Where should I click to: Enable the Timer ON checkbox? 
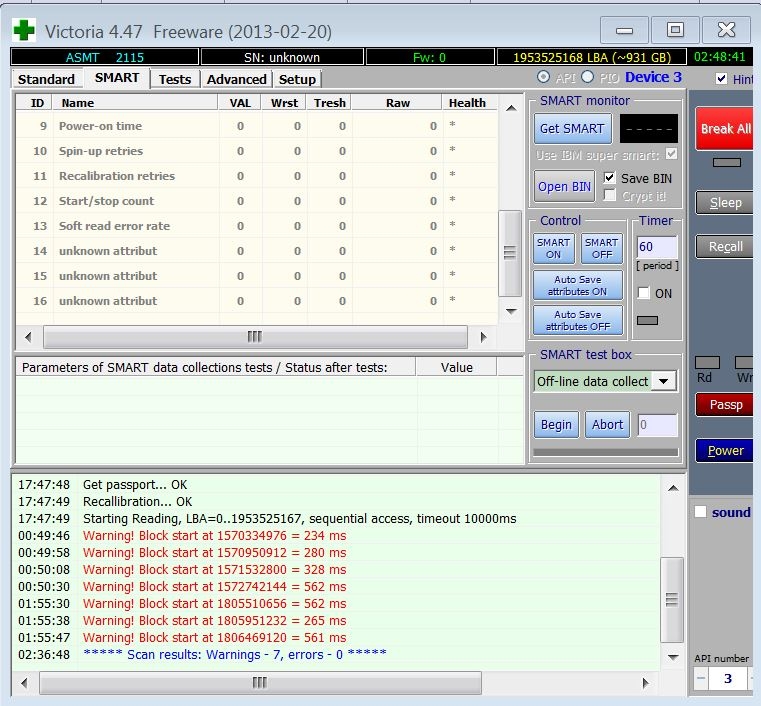(x=644, y=293)
